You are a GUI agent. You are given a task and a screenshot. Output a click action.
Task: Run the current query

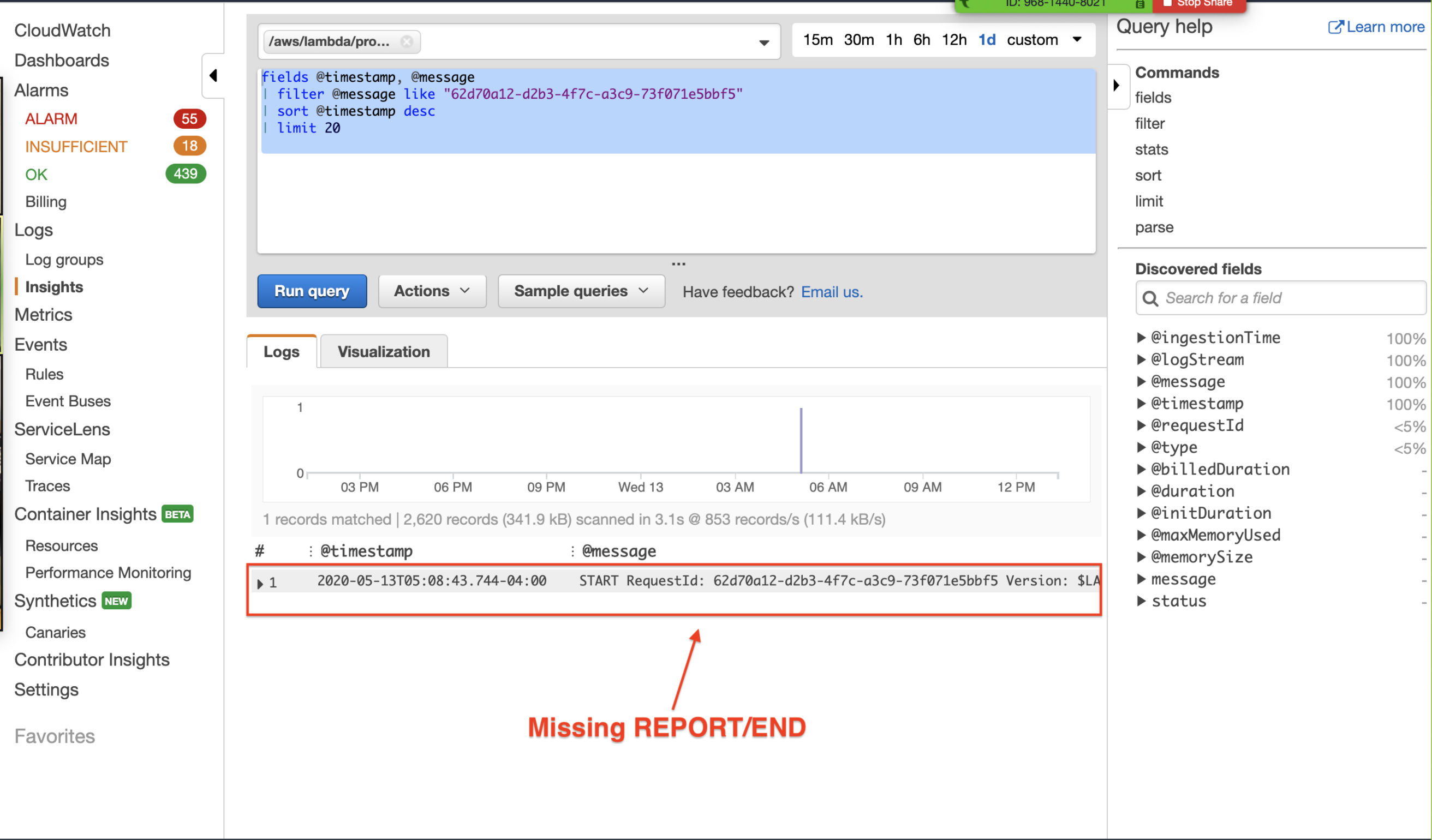click(x=312, y=291)
